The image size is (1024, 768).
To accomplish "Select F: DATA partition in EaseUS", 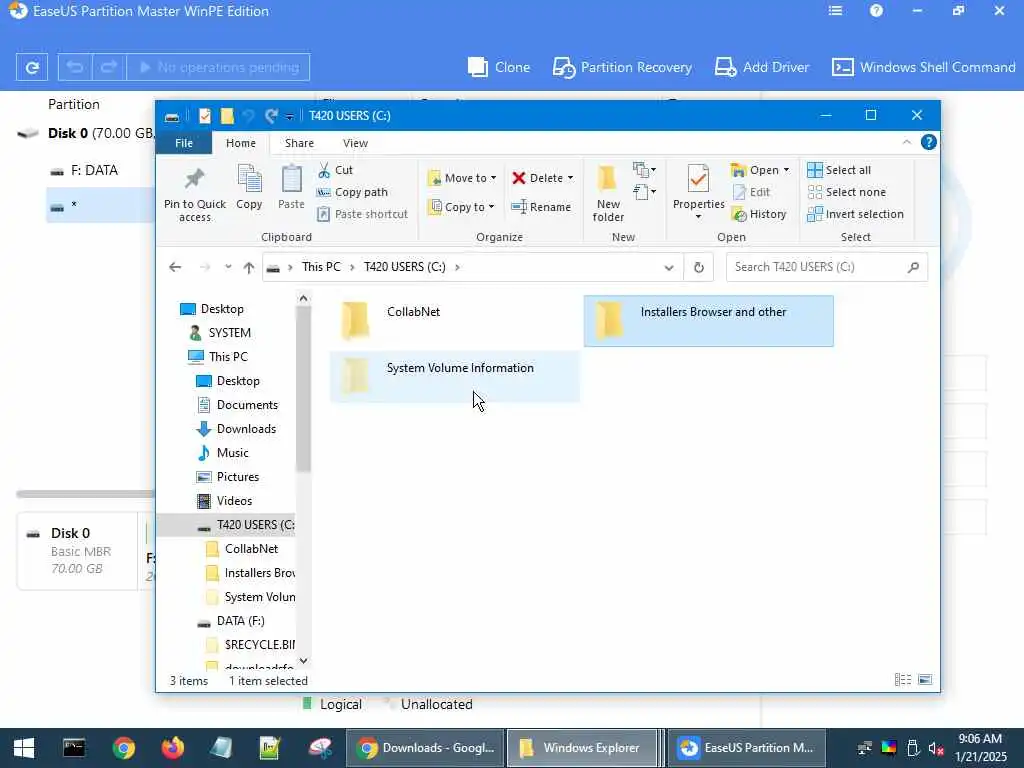I will pos(94,170).
